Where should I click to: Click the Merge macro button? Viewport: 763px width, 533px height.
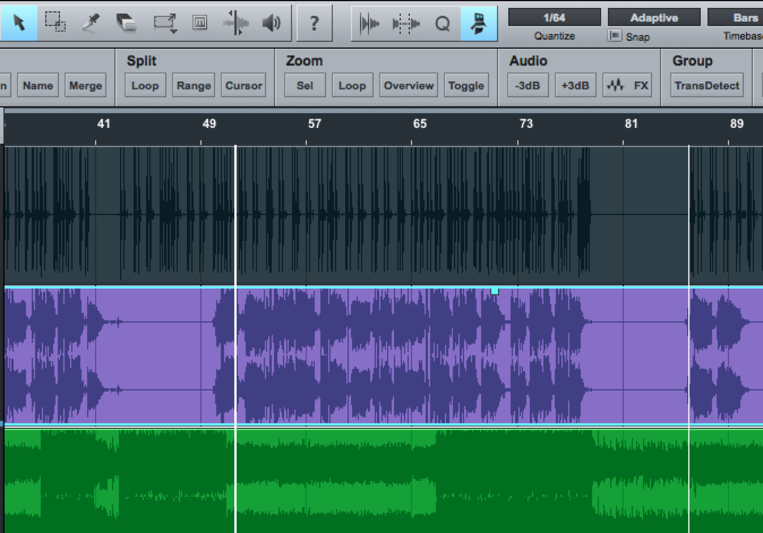coord(86,86)
